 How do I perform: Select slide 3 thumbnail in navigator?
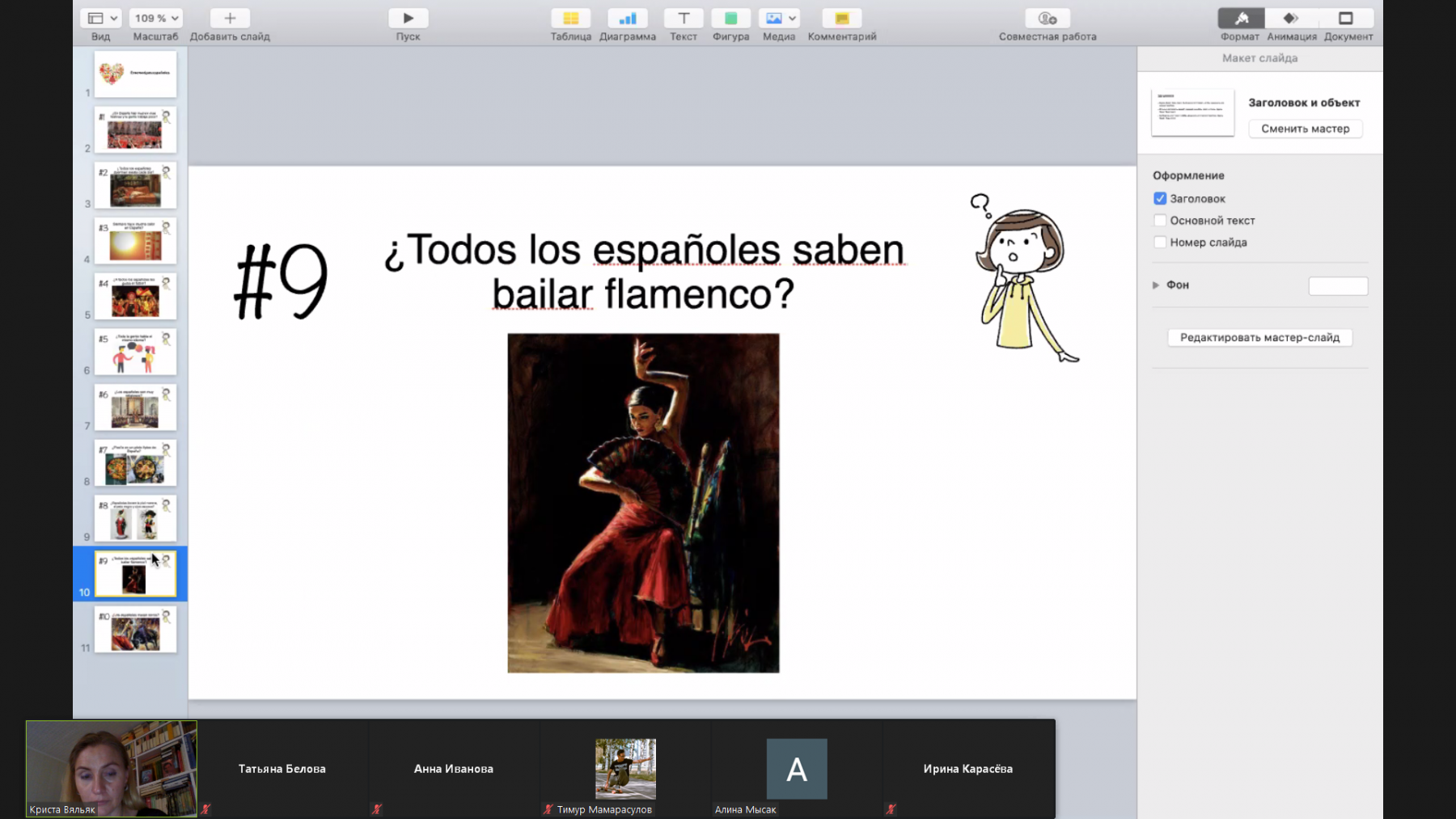pos(135,185)
